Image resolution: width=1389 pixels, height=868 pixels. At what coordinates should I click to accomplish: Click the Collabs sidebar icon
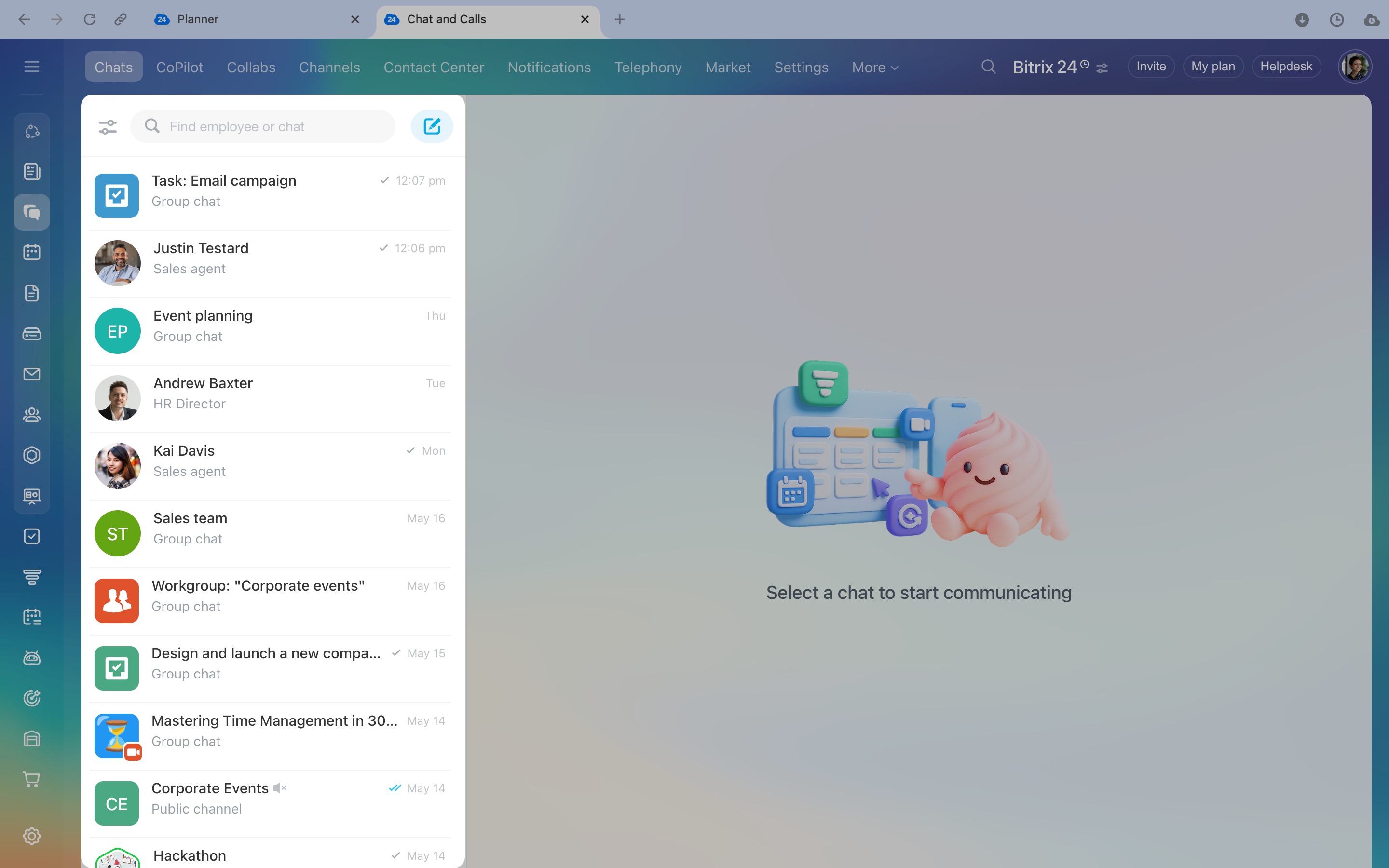point(31,132)
